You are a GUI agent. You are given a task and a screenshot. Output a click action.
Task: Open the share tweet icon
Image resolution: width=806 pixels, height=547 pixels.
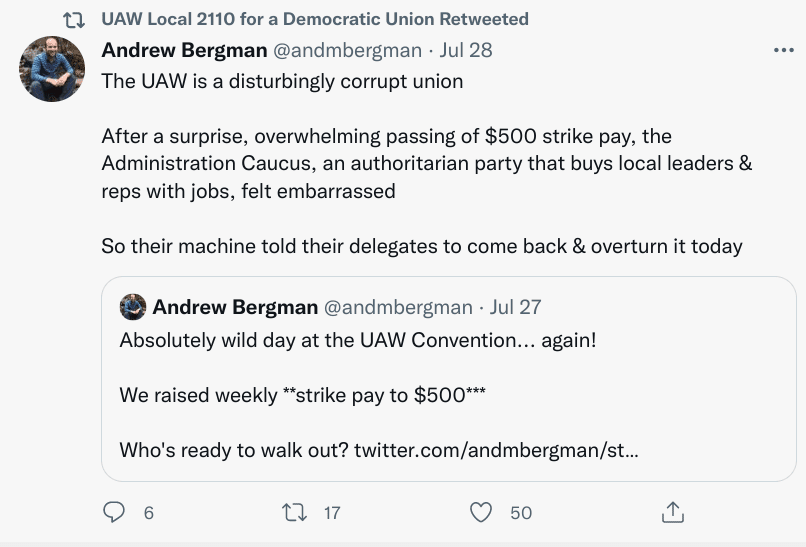click(x=673, y=512)
